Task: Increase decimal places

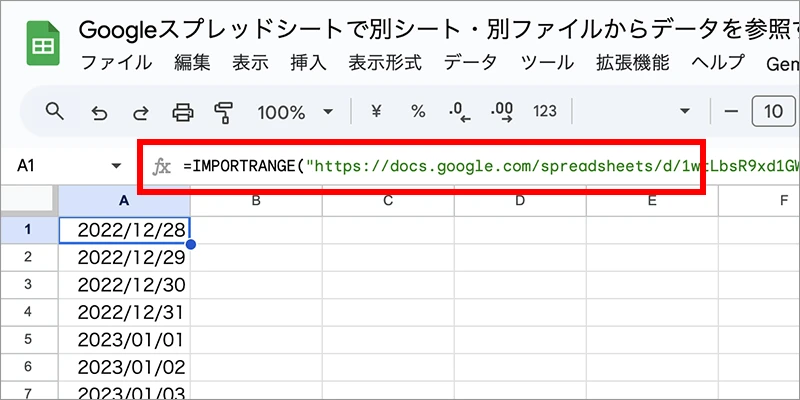Action: click(x=502, y=112)
